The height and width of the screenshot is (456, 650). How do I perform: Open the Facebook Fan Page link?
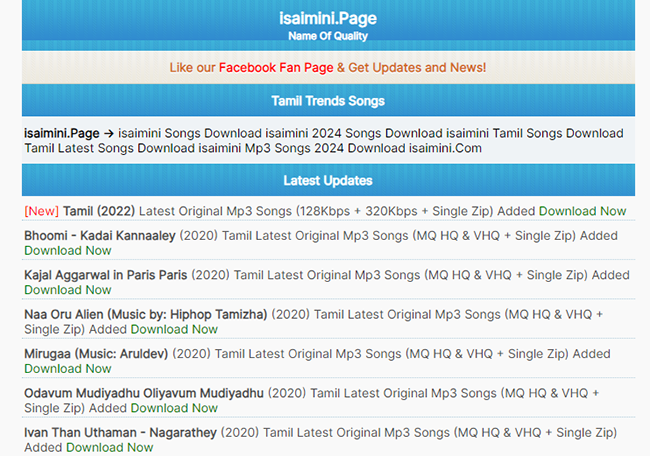[275, 67]
